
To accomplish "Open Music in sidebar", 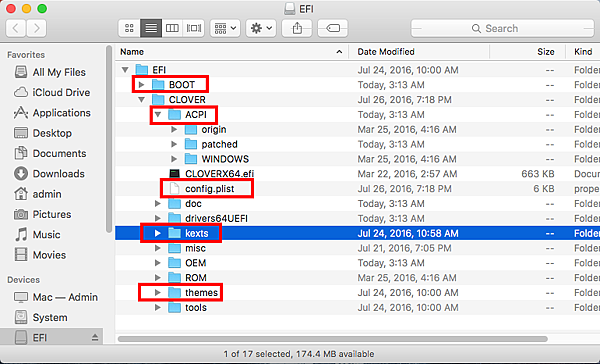I will tap(37, 235).
